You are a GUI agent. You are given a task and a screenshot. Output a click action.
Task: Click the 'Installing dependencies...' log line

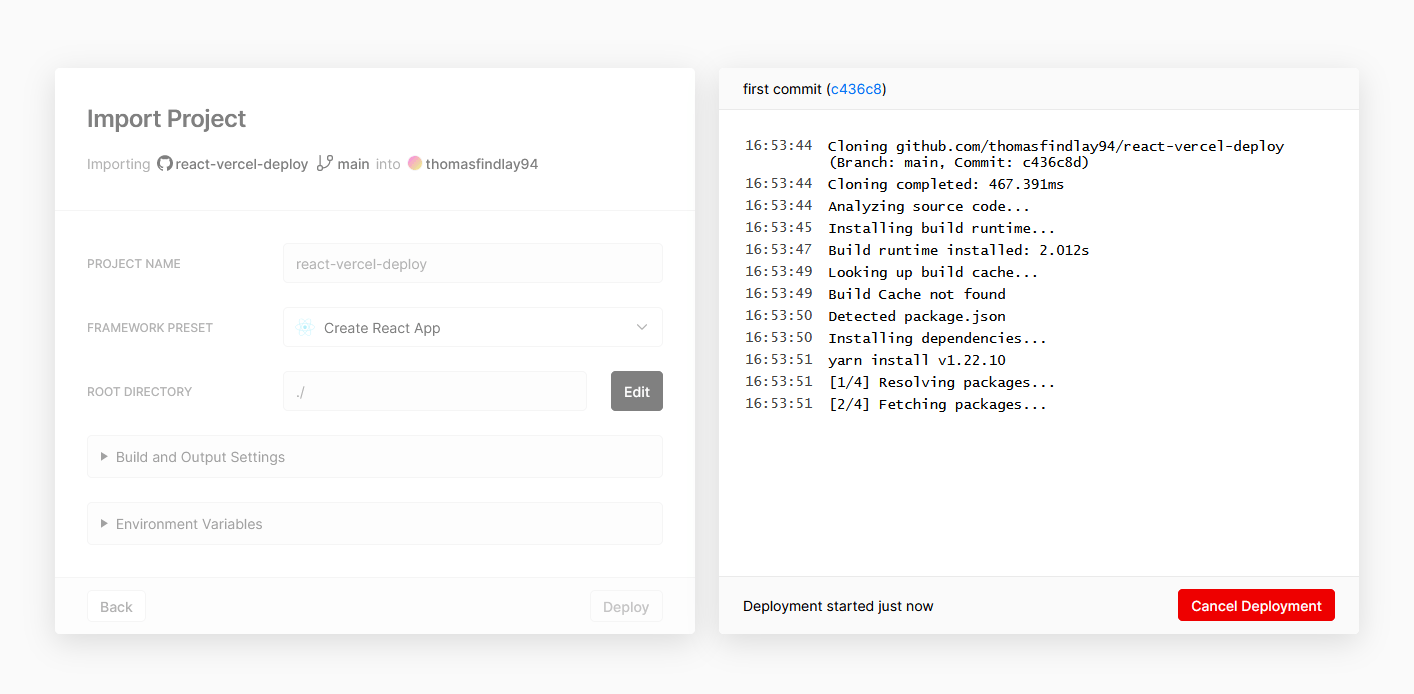938,338
